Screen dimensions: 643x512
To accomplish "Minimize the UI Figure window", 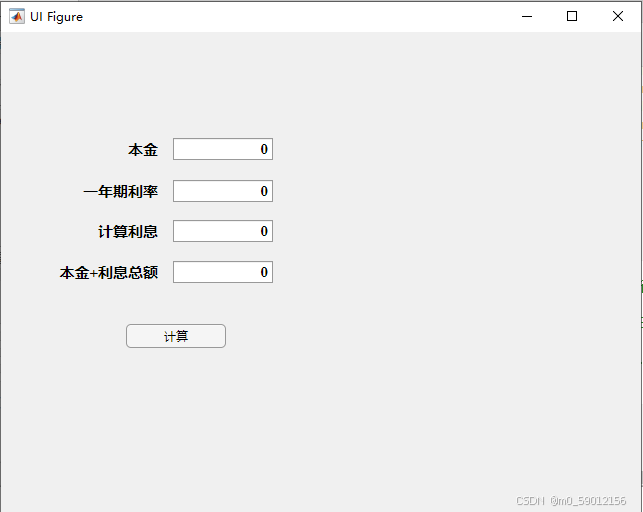I will (527, 16).
